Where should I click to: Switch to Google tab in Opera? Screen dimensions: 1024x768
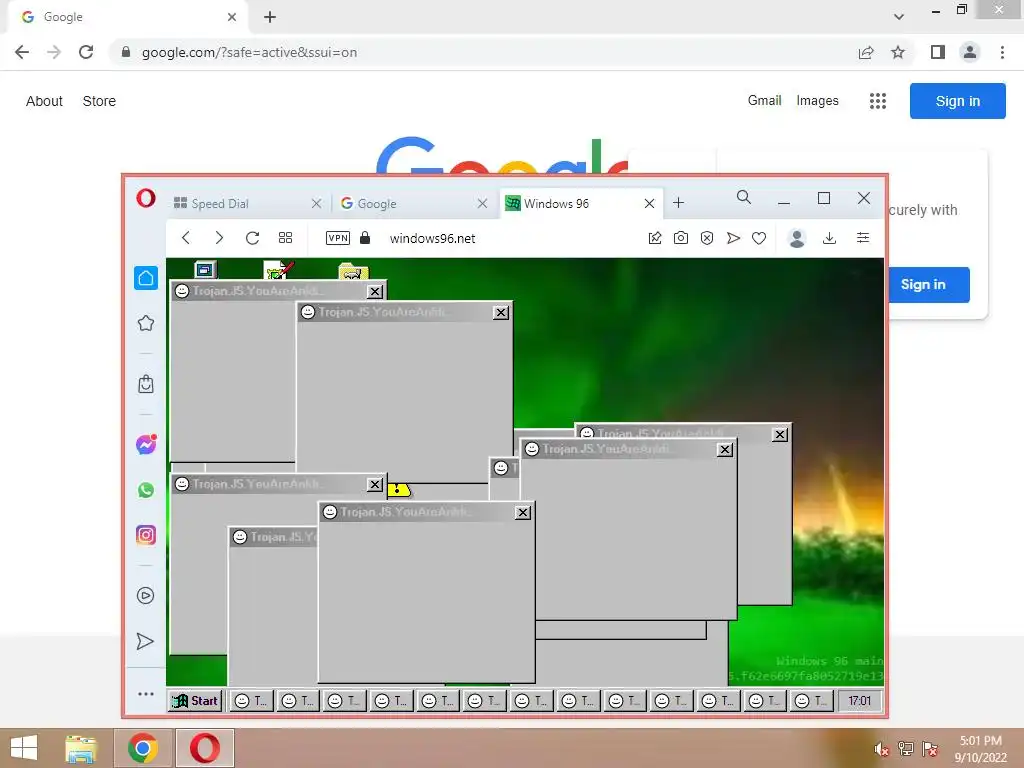[x=413, y=204]
